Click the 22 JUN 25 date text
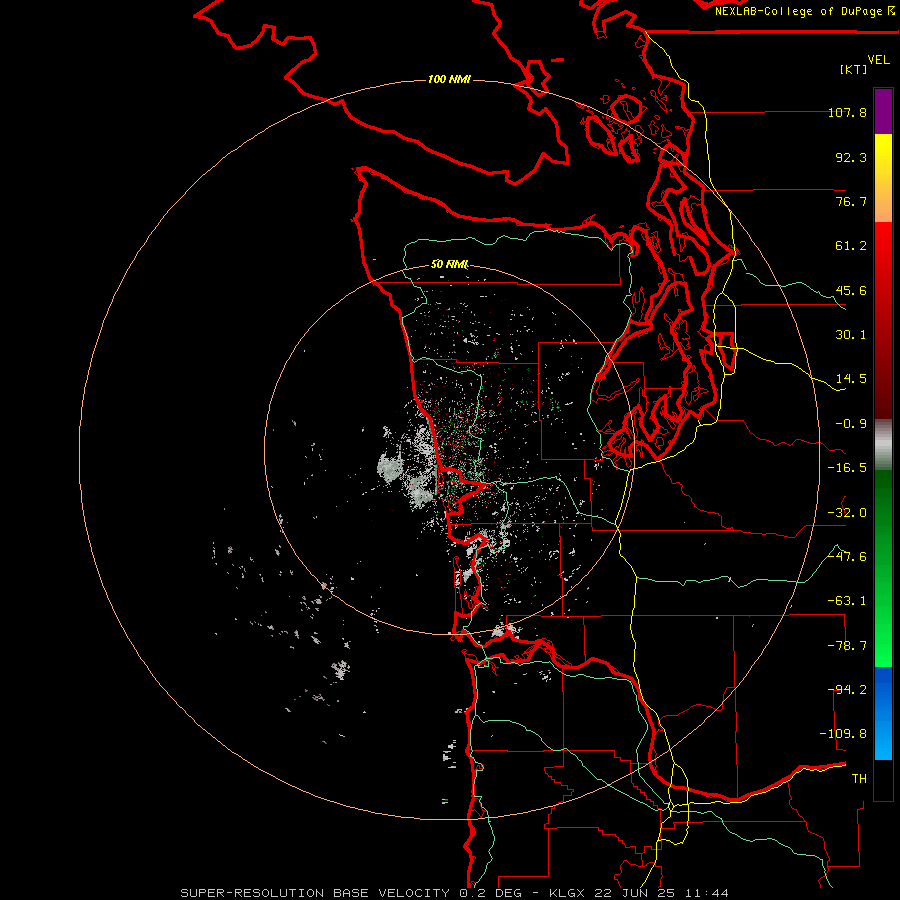 [637, 893]
